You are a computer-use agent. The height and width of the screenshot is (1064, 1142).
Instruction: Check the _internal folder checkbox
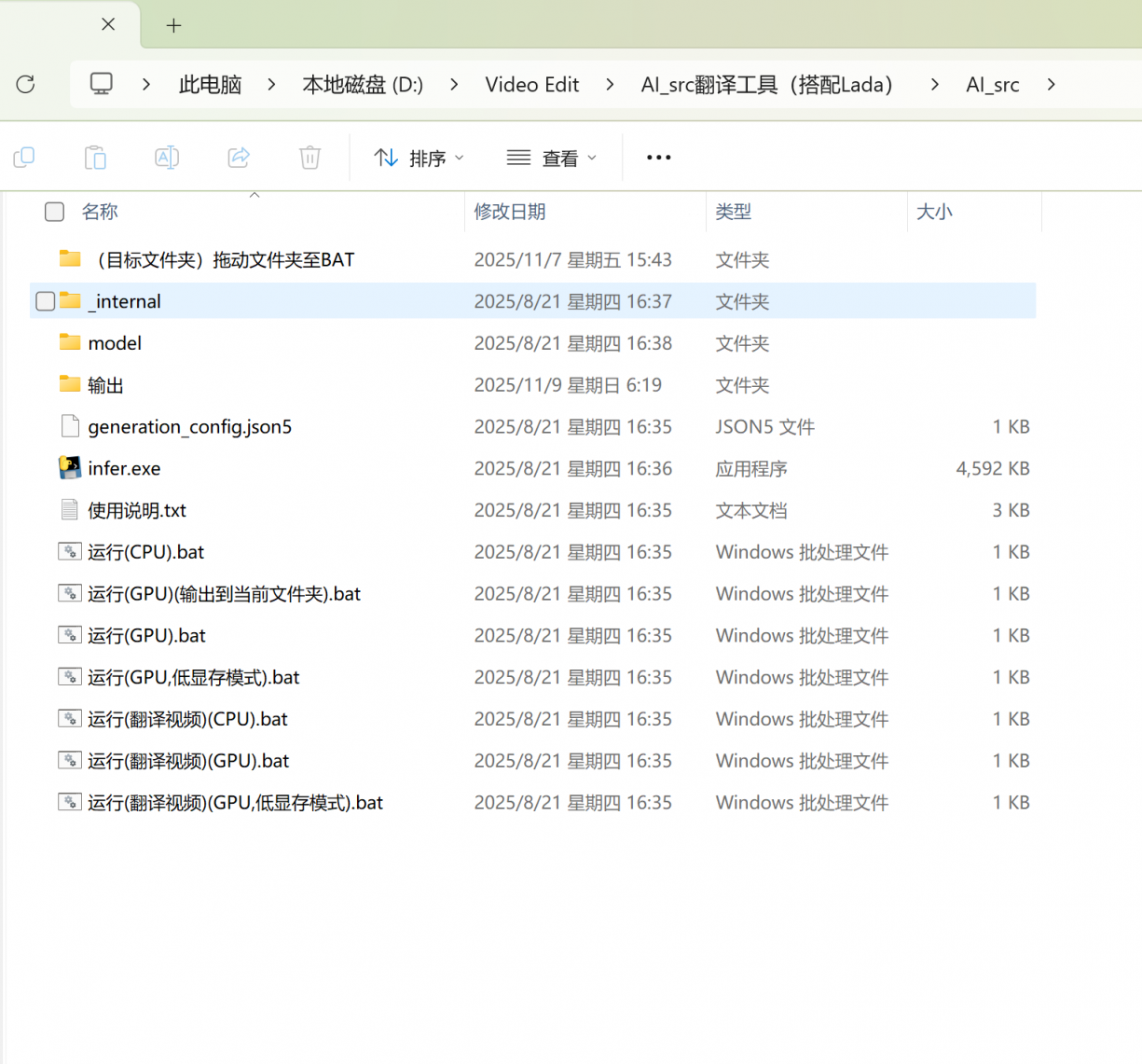[45, 301]
